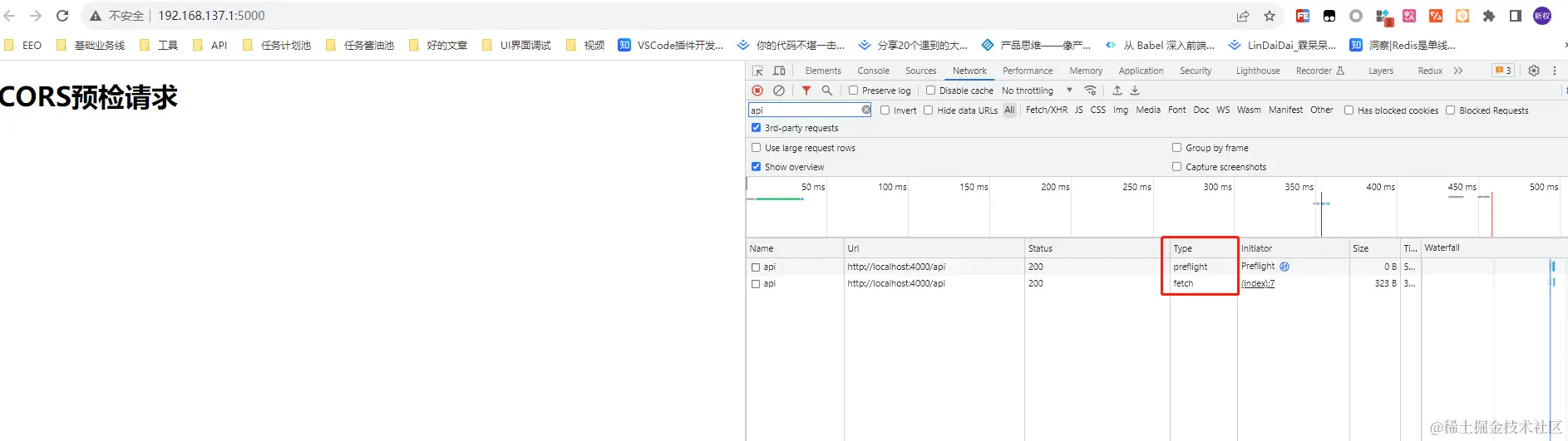Open the Performance tab

[x=1028, y=71]
